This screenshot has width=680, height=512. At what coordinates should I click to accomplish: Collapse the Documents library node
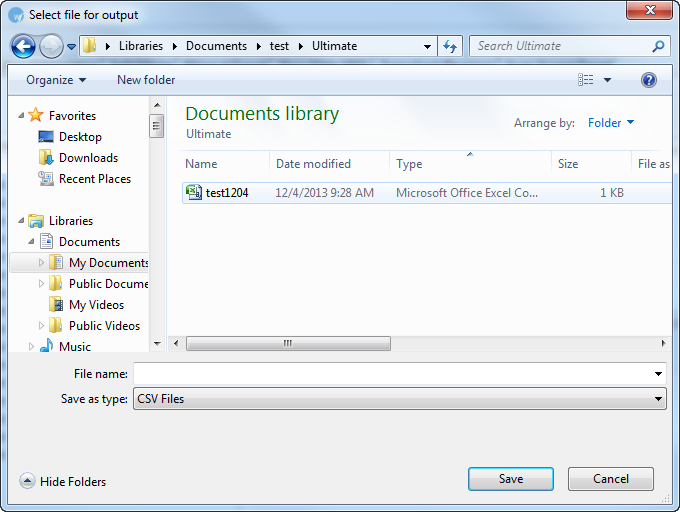pos(31,242)
